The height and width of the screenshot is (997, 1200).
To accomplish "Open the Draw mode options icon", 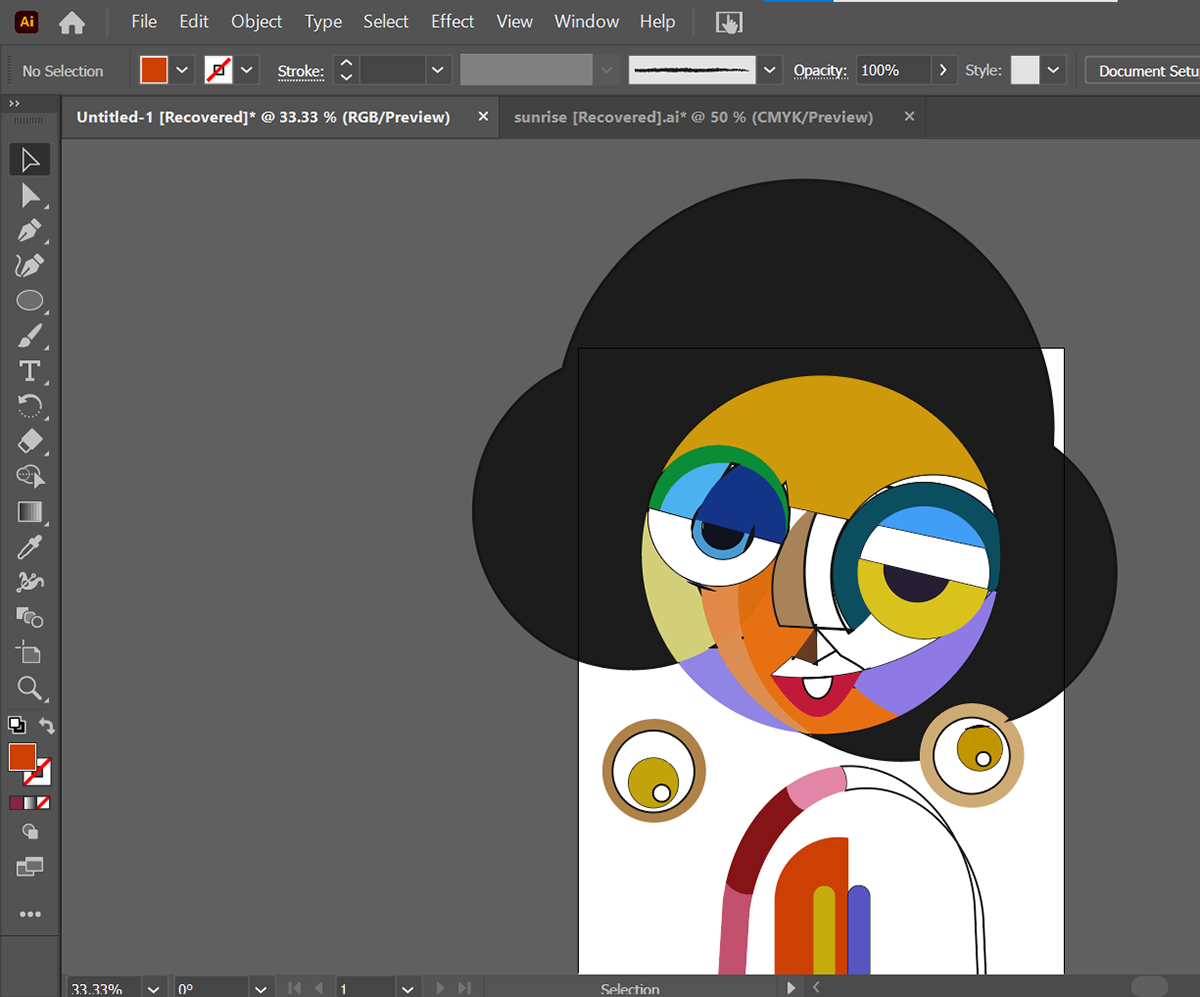I will (x=30, y=831).
